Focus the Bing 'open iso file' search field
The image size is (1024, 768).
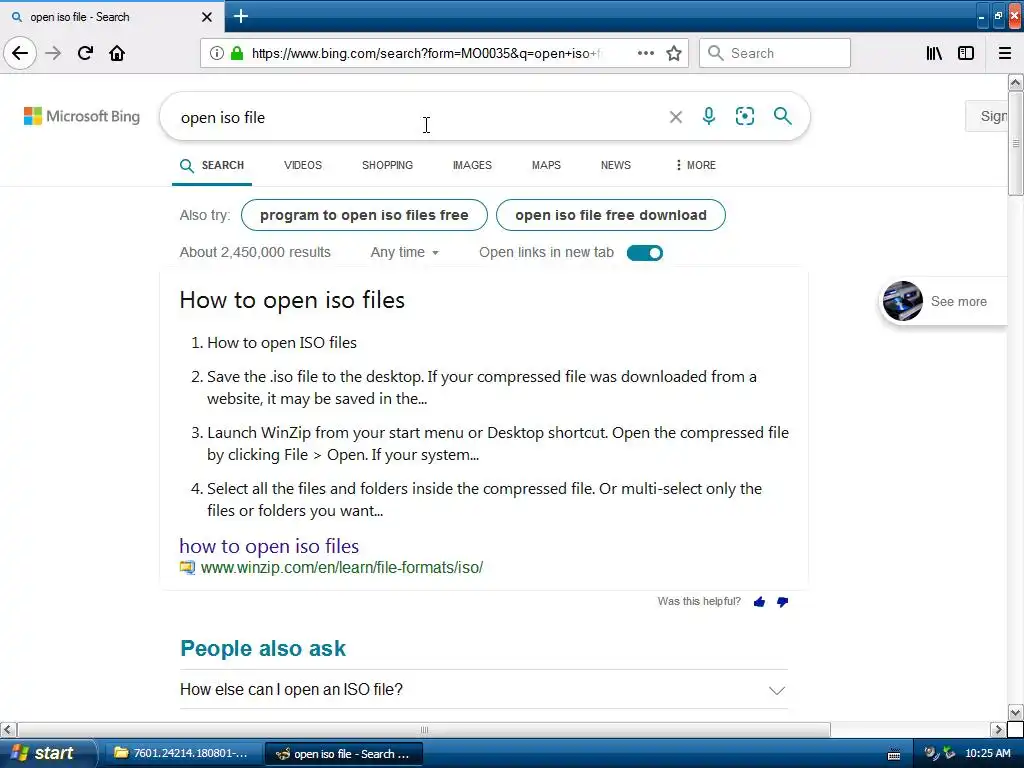pos(418,117)
